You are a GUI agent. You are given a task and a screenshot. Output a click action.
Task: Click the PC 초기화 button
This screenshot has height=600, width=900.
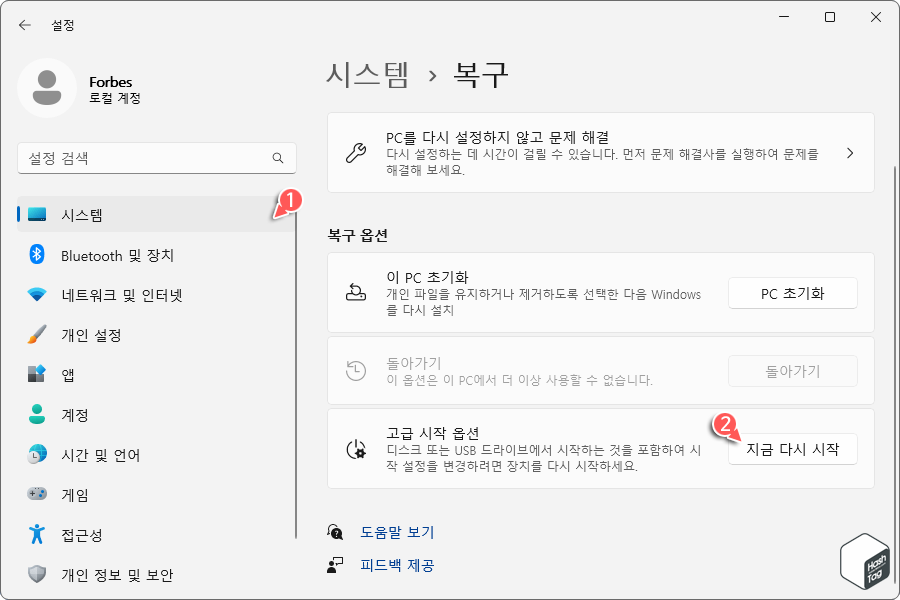[793, 293]
